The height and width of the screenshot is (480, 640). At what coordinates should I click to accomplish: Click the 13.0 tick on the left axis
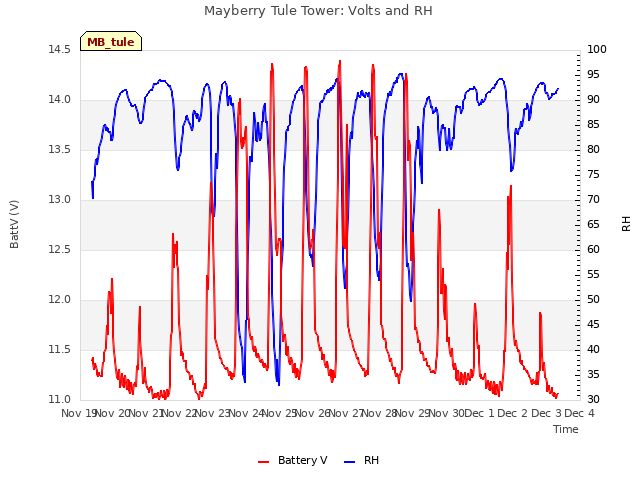60,200
